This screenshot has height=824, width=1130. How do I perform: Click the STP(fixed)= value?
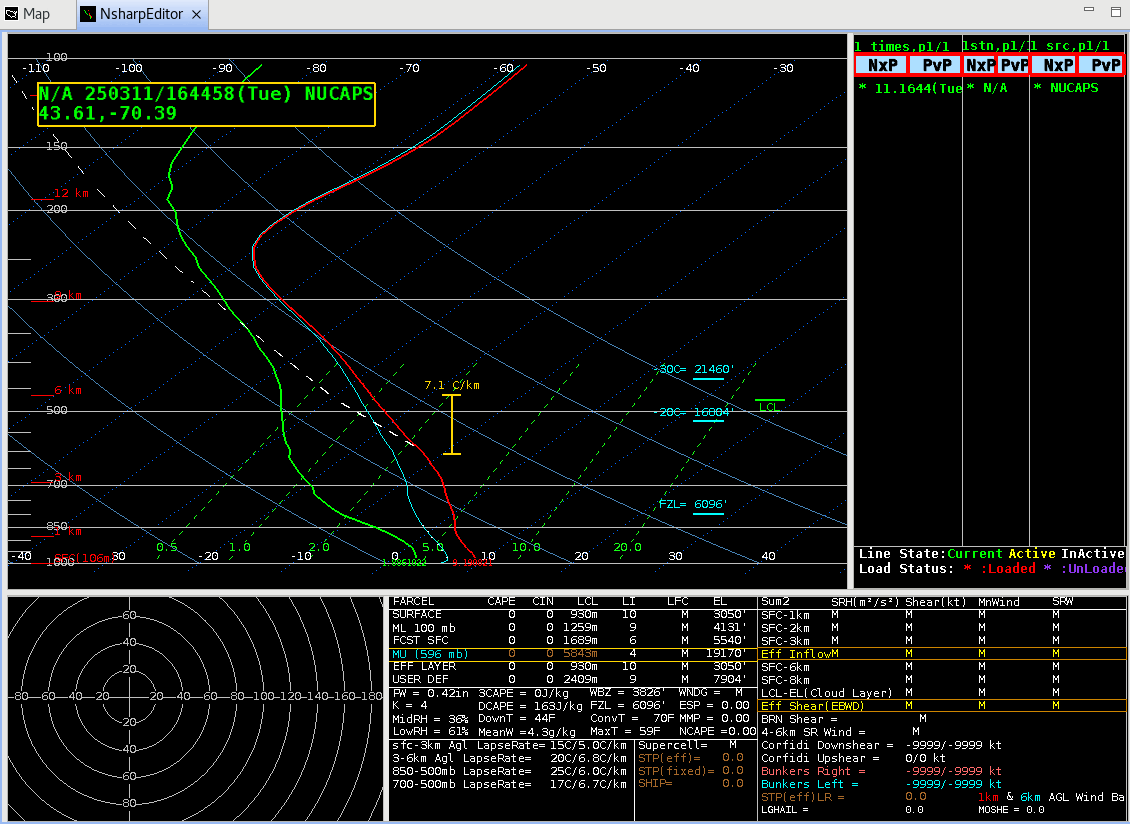tap(691, 771)
